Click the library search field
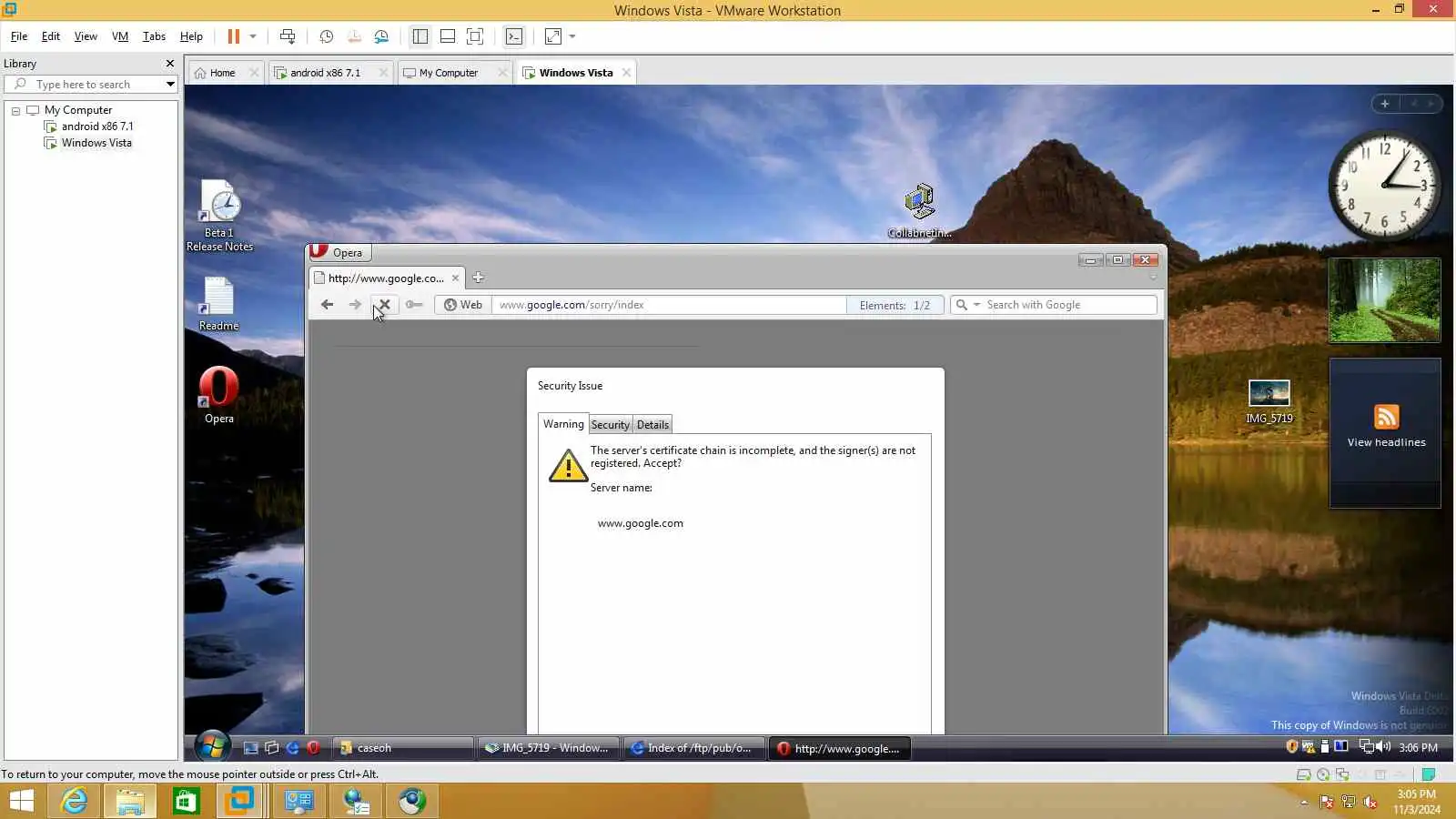This screenshot has height=819, width=1456. pos(91,85)
